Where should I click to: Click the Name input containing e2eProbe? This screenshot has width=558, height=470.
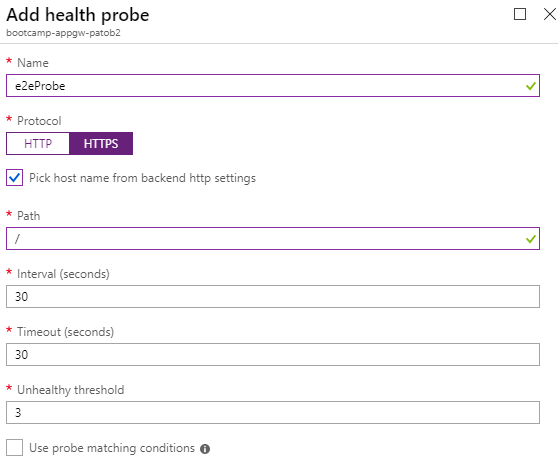coord(273,85)
